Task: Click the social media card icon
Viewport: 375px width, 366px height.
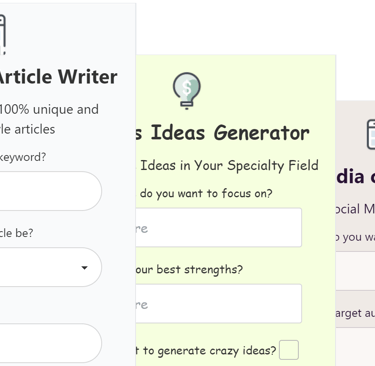Action: click(371, 134)
